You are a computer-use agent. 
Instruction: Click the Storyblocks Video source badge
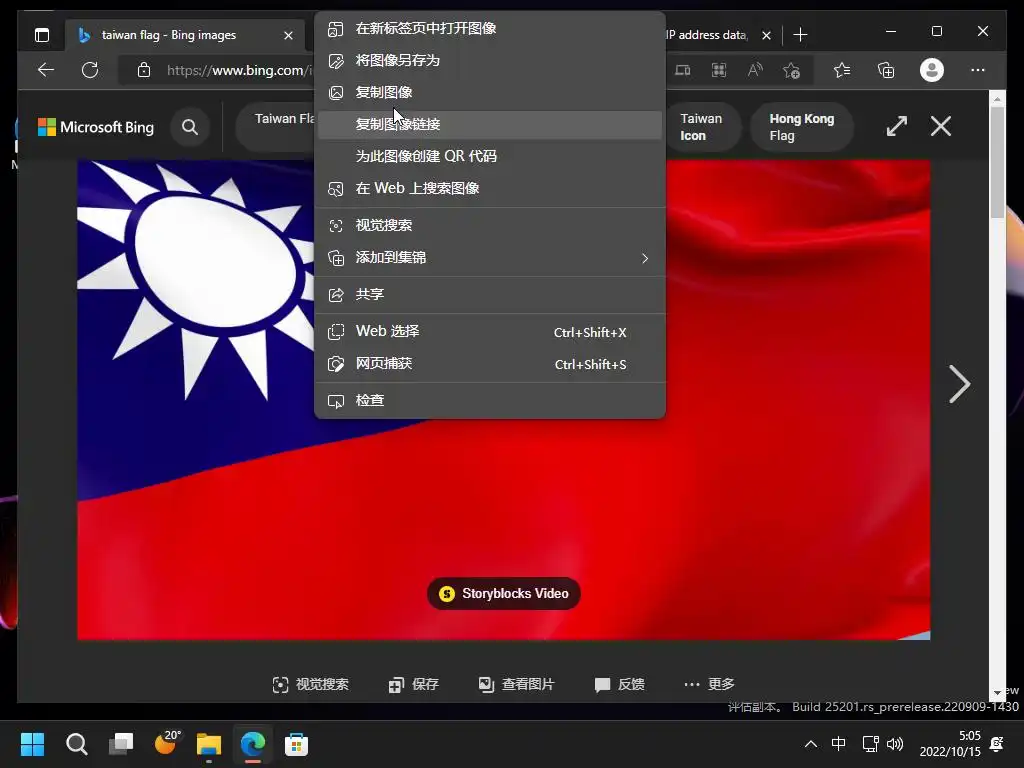[x=504, y=593]
